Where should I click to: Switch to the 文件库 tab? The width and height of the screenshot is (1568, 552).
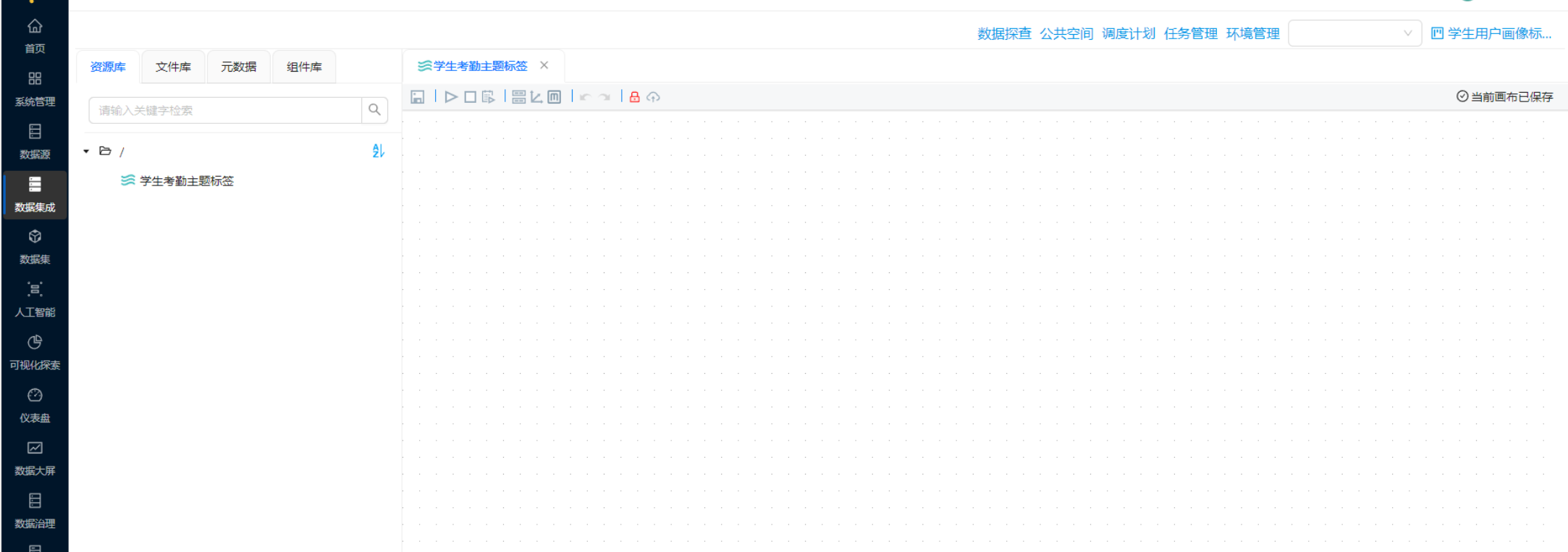173,67
